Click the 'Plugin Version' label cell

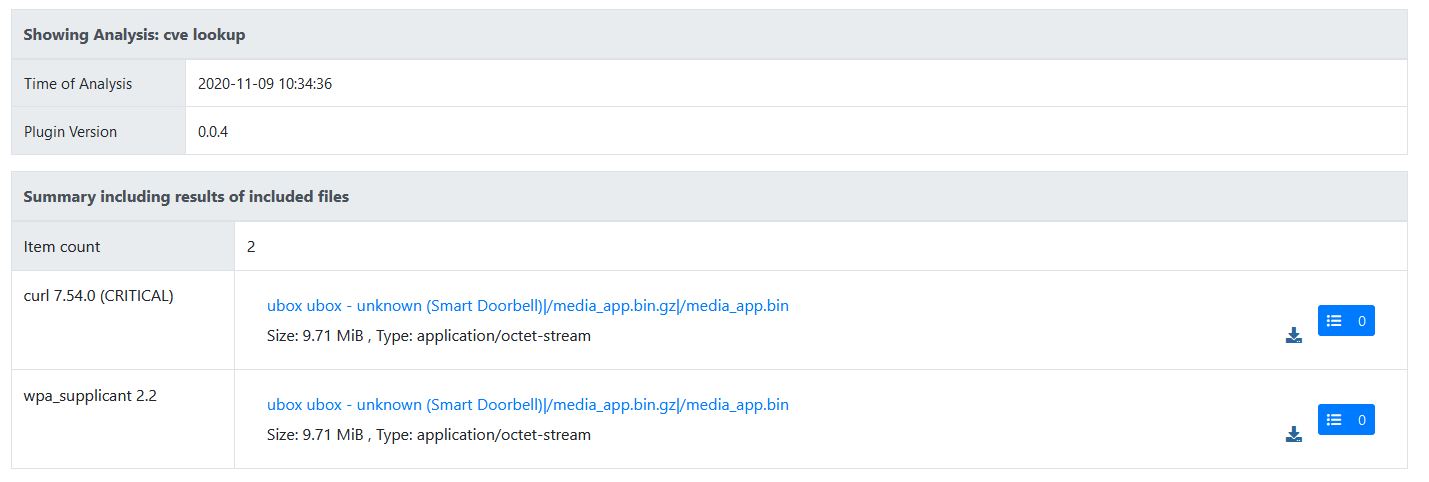point(70,132)
